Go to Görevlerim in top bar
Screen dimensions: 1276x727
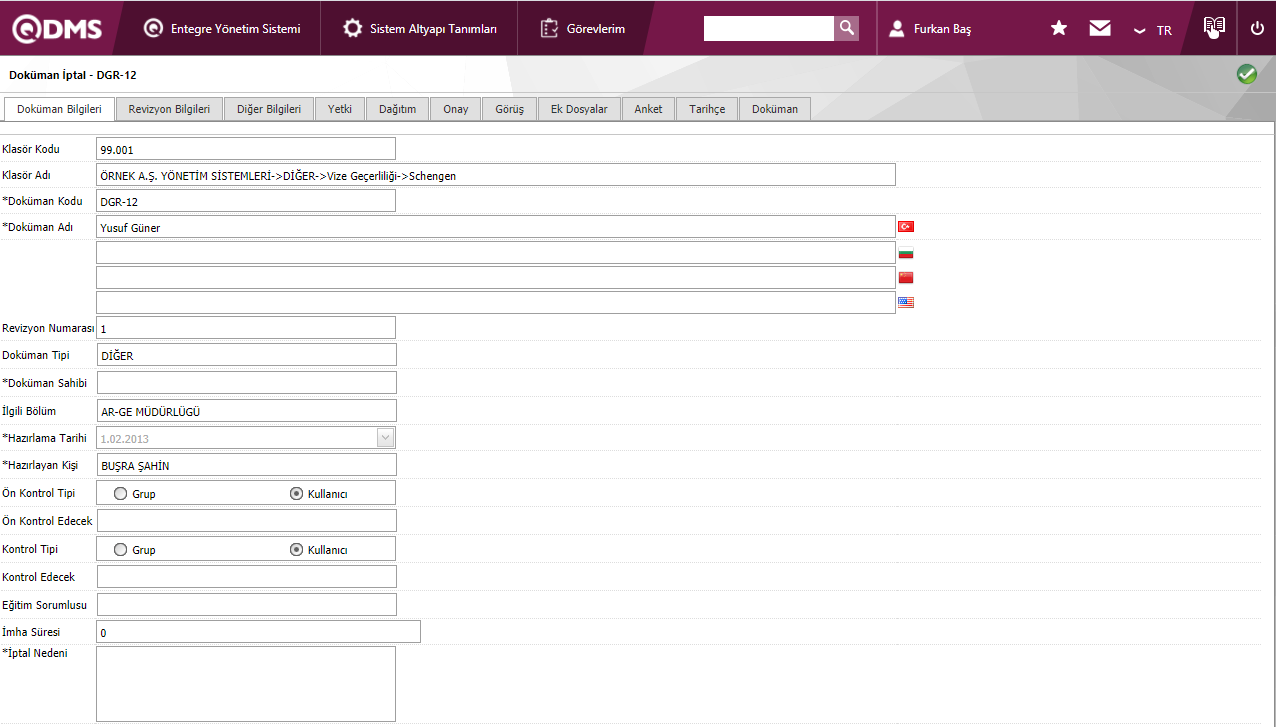(x=583, y=29)
